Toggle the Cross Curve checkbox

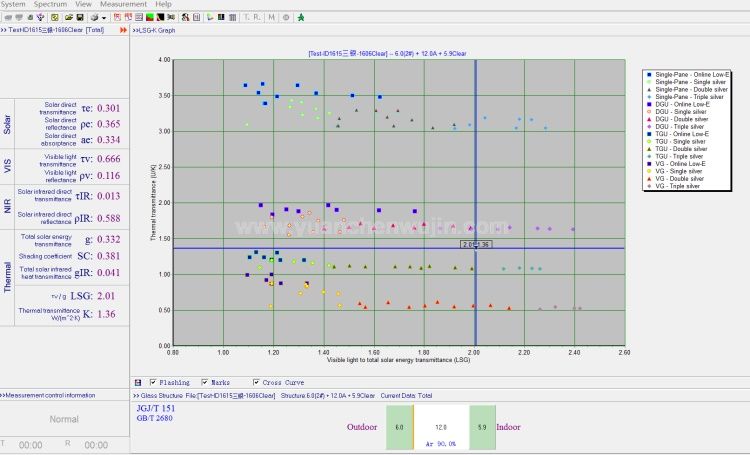pos(256,382)
